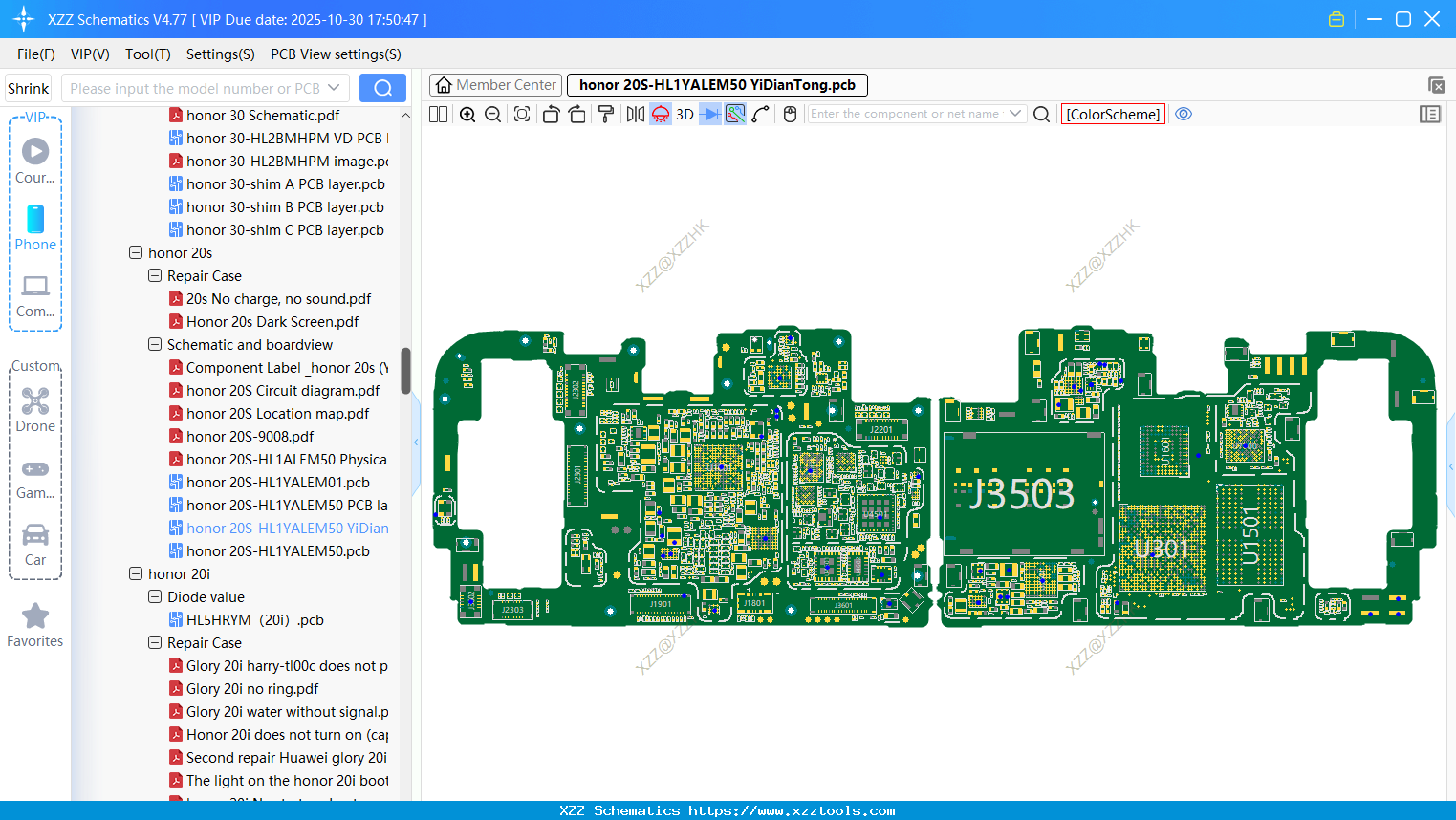This screenshot has height=820, width=1456.
Task: Select the honor 20S-HL1YALEM50 YiDianTong.pcb tab
Action: [x=717, y=85]
